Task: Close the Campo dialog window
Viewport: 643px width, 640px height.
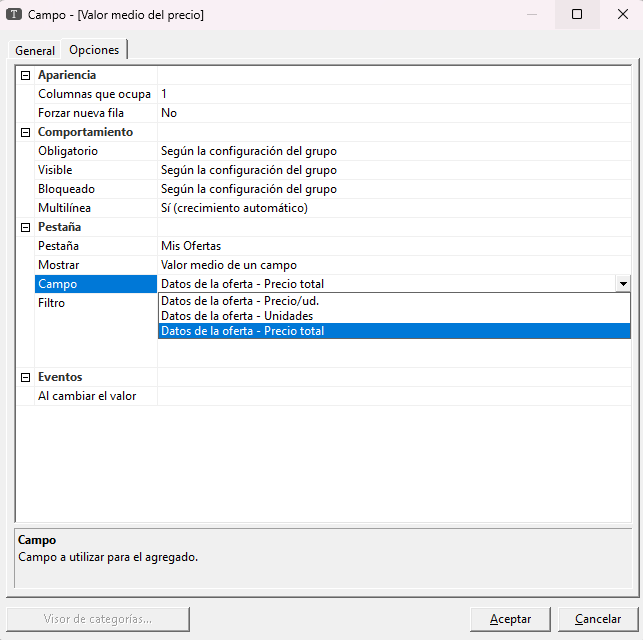Action: pos(619,15)
